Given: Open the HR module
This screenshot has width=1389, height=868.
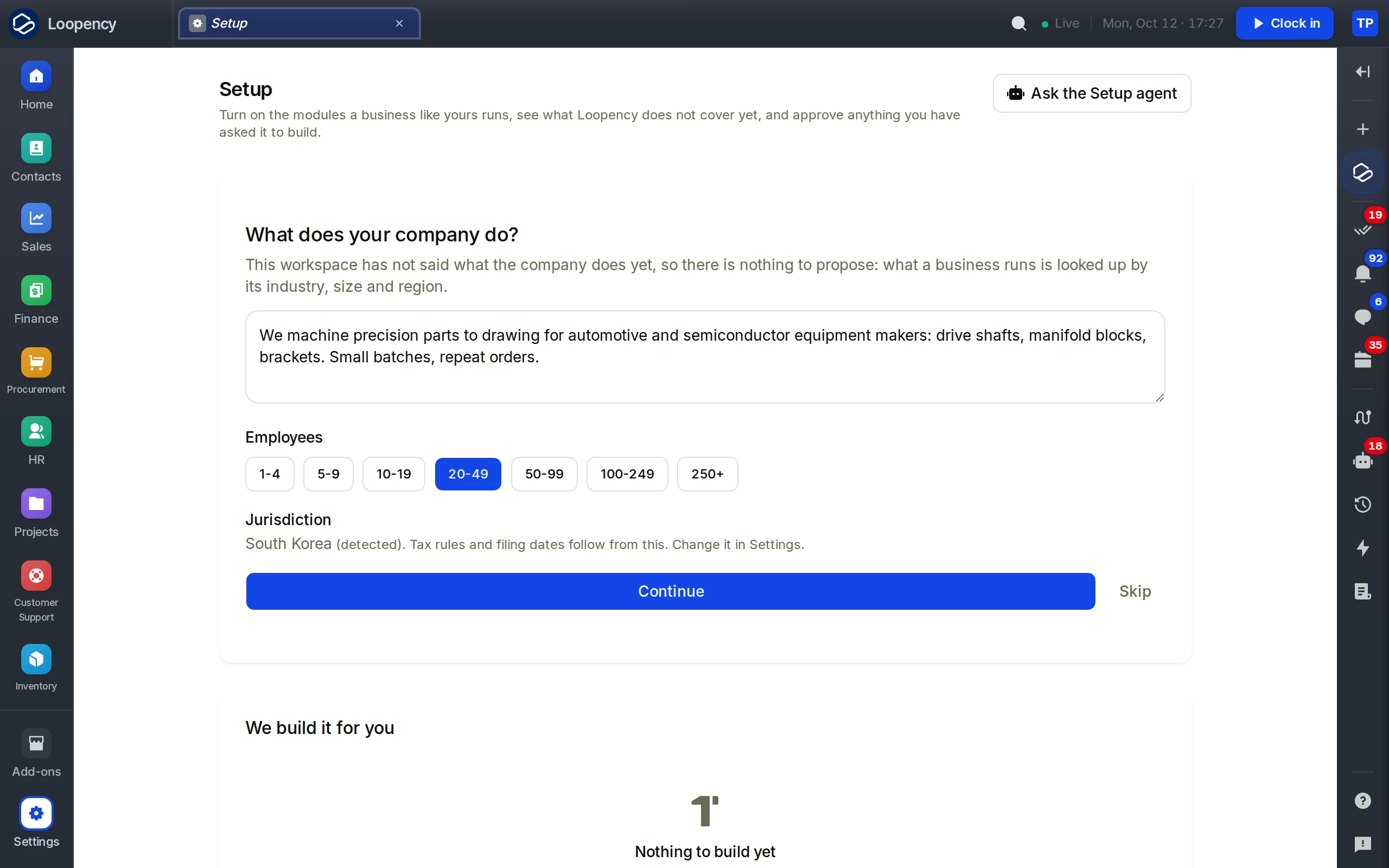Looking at the screenshot, I should [36, 442].
